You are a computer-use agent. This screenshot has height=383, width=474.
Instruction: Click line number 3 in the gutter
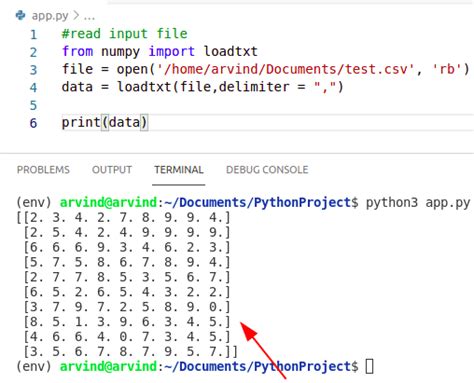click(33, 70)
